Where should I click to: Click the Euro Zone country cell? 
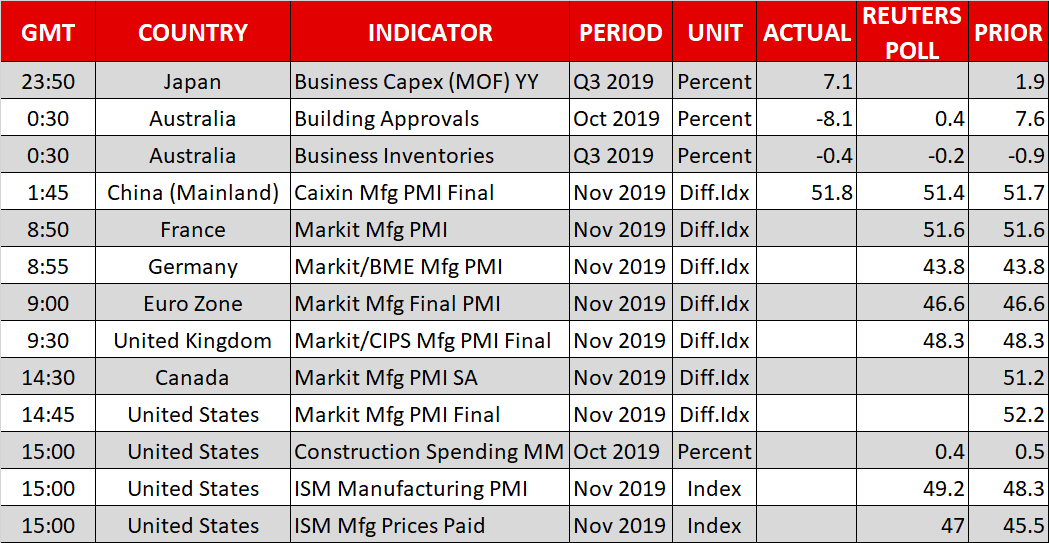[192, 304]
